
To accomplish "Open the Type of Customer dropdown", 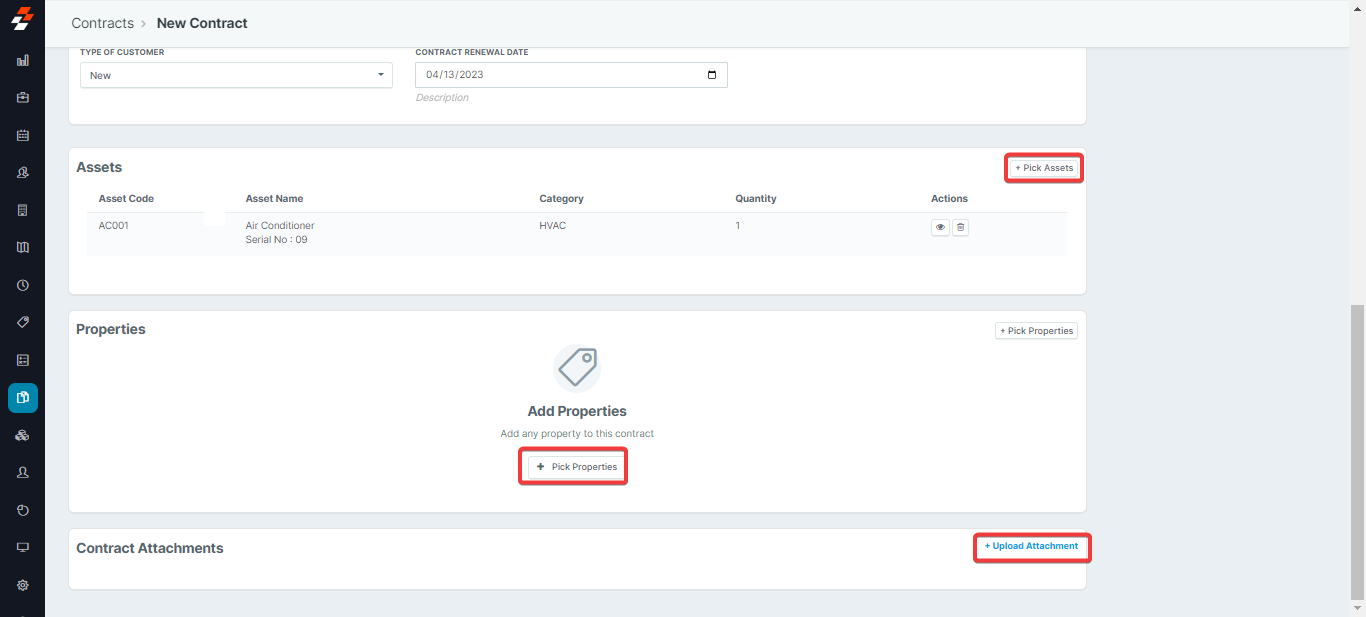I will tap(236, 75).
